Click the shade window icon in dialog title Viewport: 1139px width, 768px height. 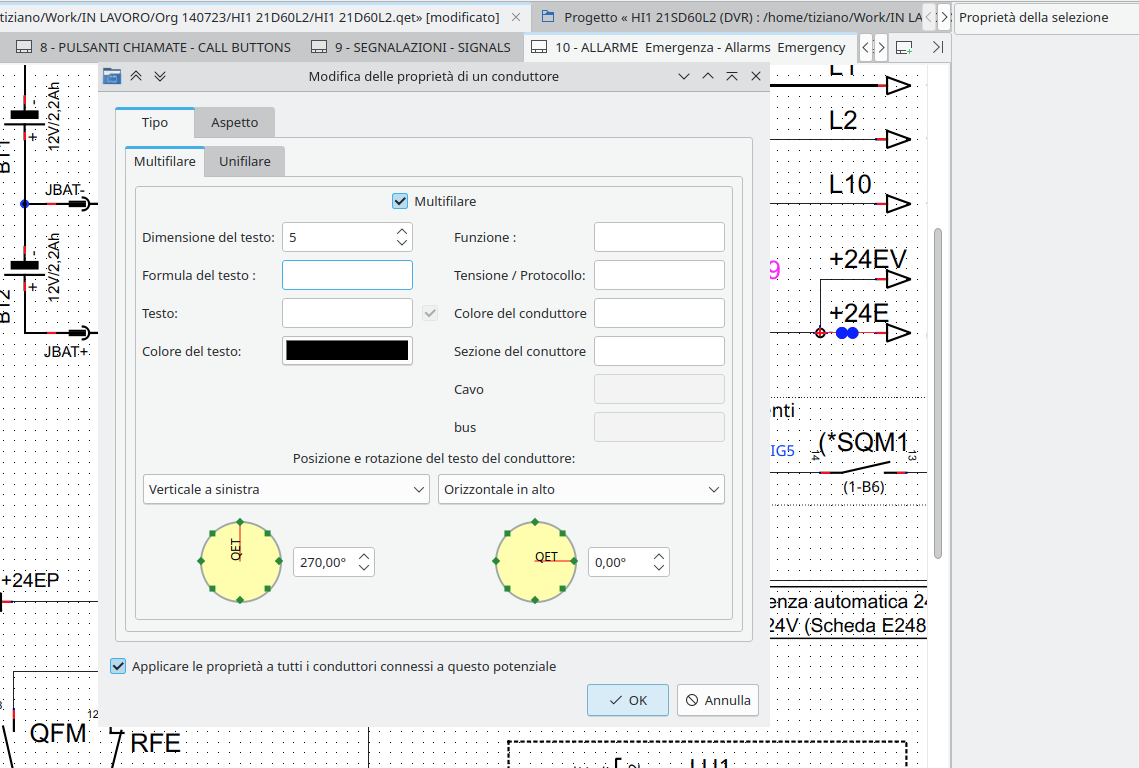pos(731,77)
